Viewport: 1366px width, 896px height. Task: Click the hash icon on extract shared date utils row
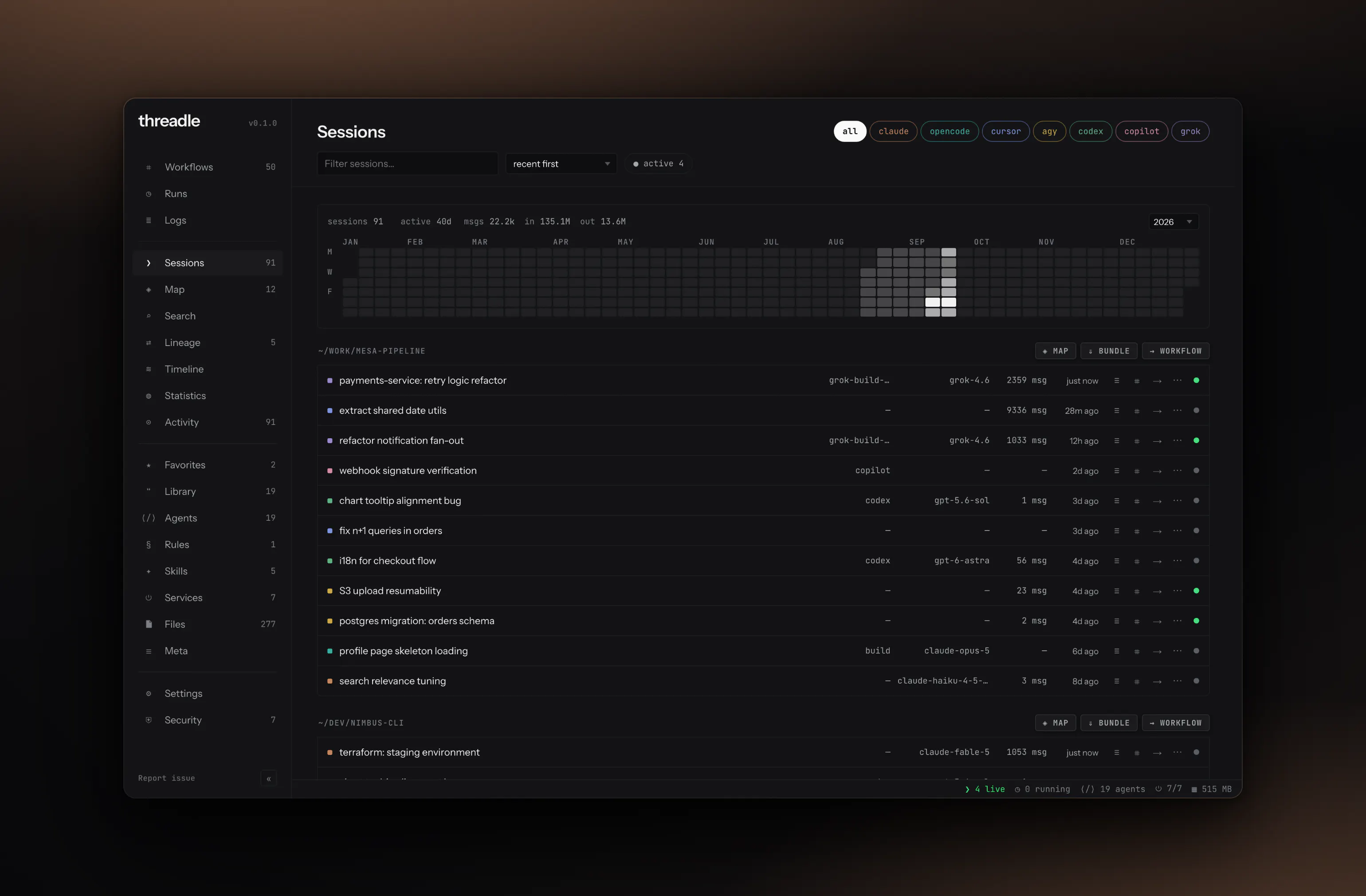pyautogui.click(x=1136, y=411)
